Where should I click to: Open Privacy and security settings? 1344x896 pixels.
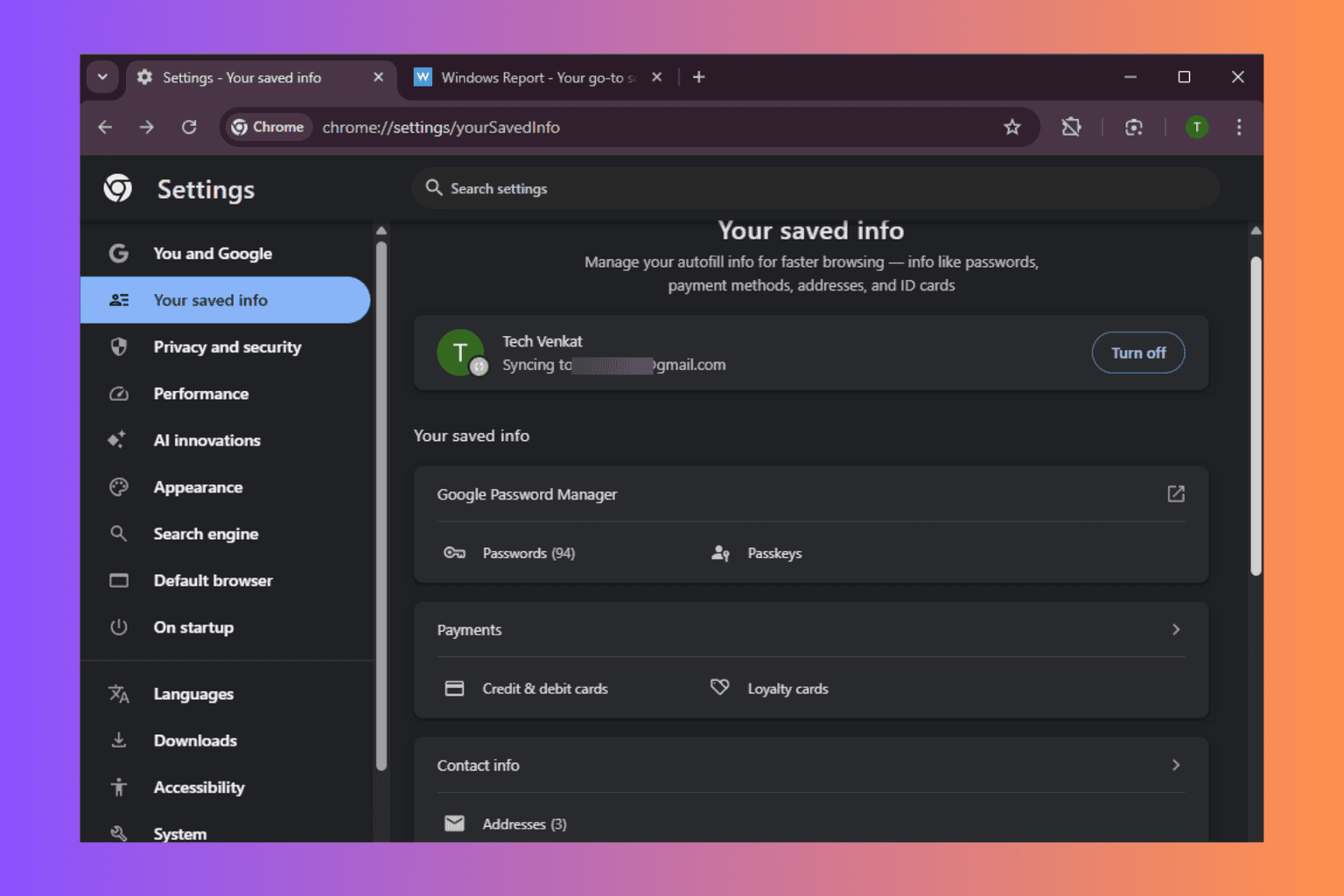227,347
